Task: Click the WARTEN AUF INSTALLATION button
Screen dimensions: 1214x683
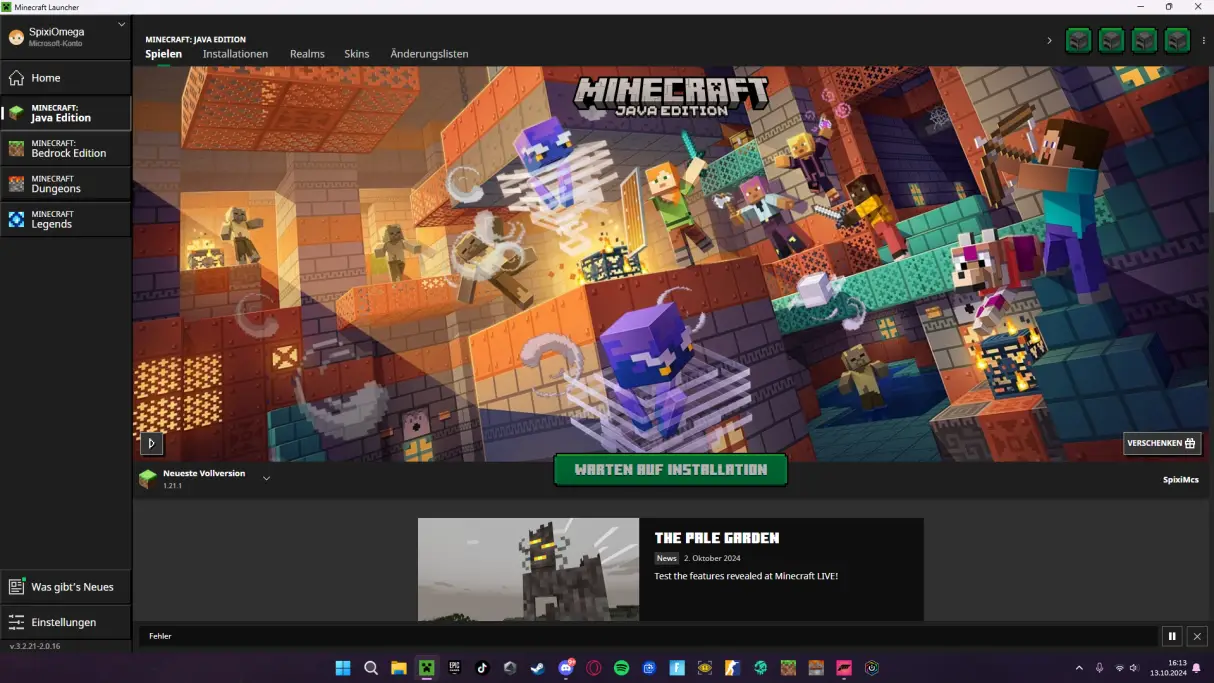Action: 670,469
